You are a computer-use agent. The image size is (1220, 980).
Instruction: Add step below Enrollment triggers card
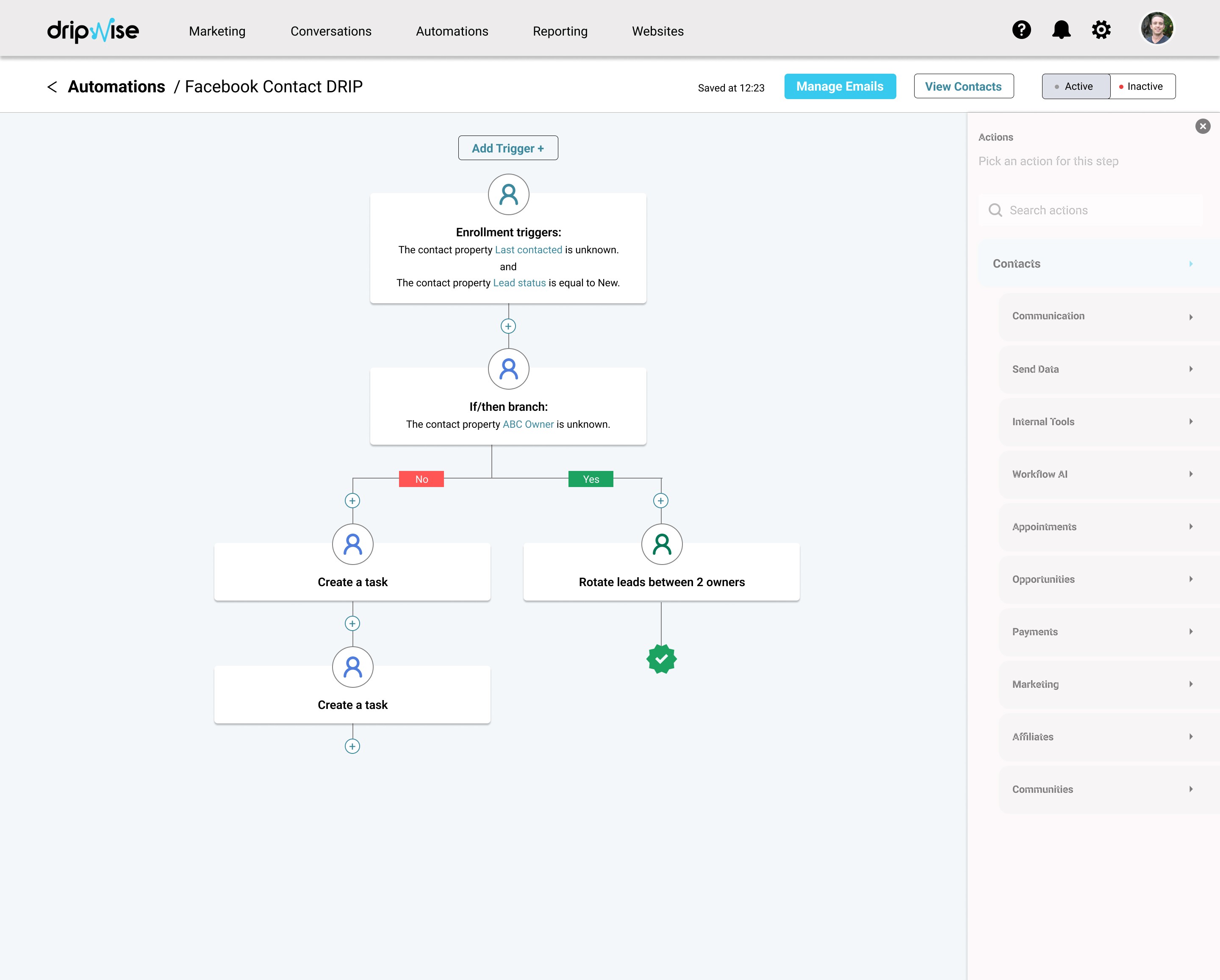coord(508,327)
